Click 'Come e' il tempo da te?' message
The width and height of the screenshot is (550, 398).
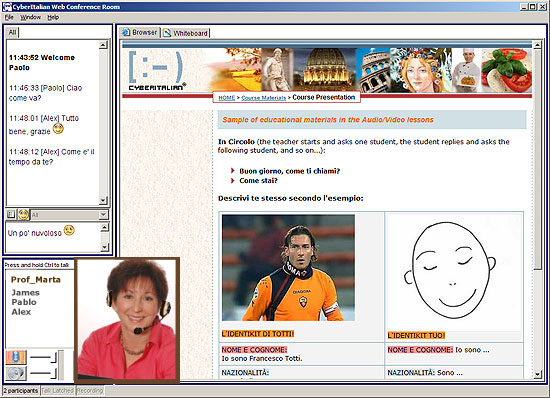point(51,157)
